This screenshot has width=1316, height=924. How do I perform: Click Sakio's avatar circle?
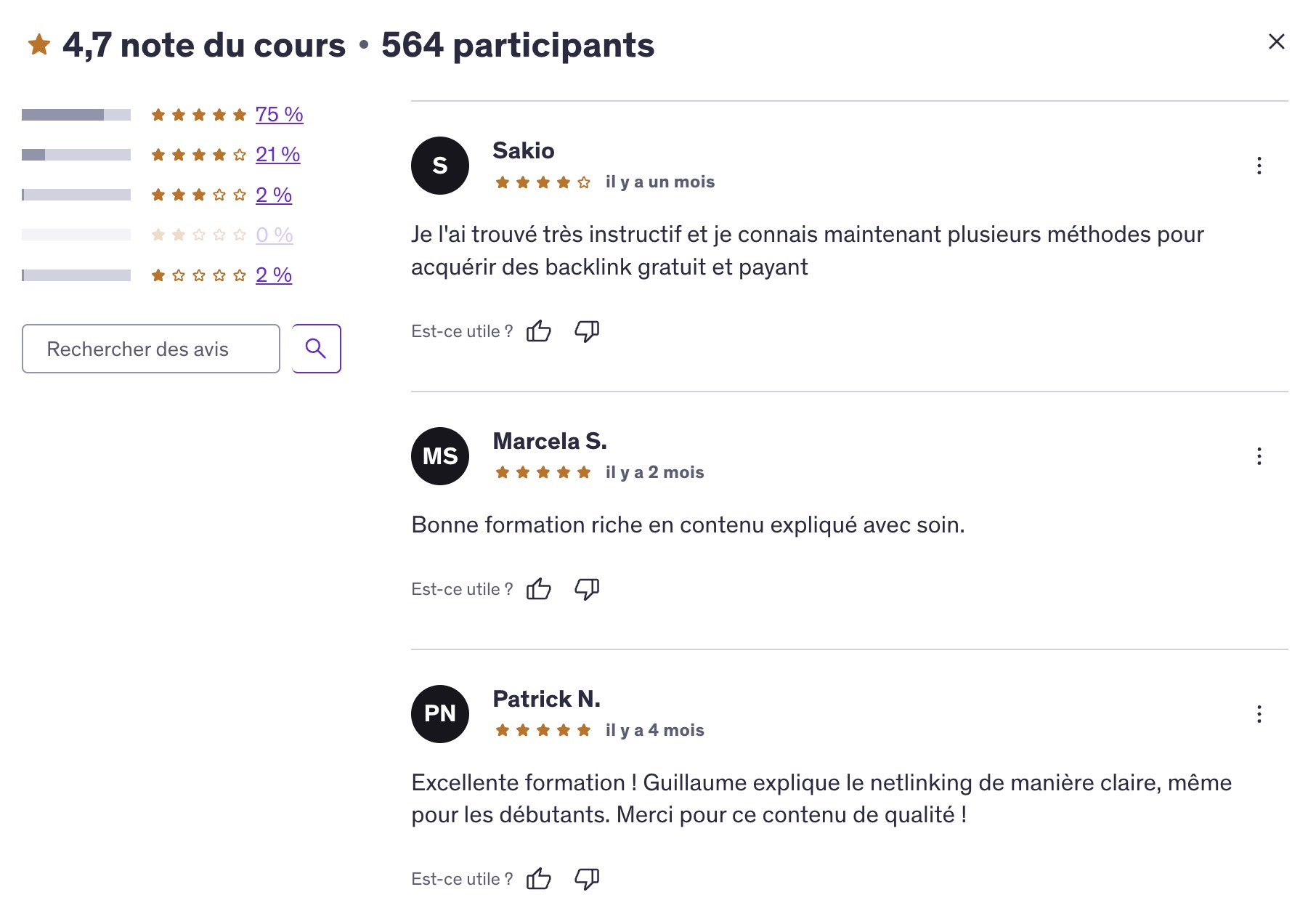point(439,166)
